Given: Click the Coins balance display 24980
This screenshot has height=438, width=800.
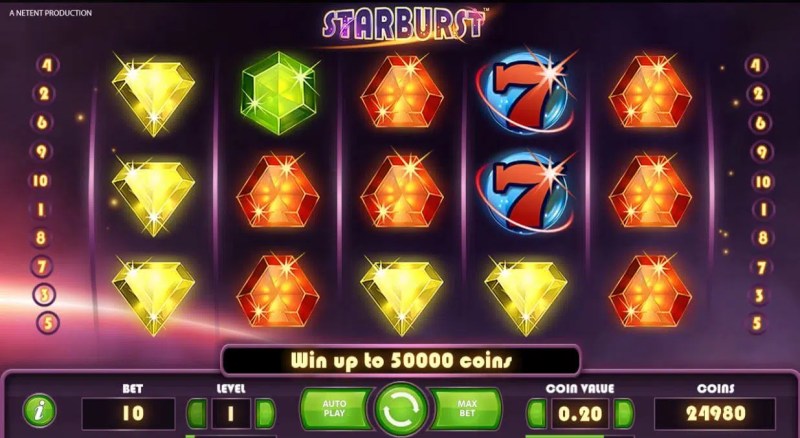Looking at the screenshot, I should (x=715, y=413).
